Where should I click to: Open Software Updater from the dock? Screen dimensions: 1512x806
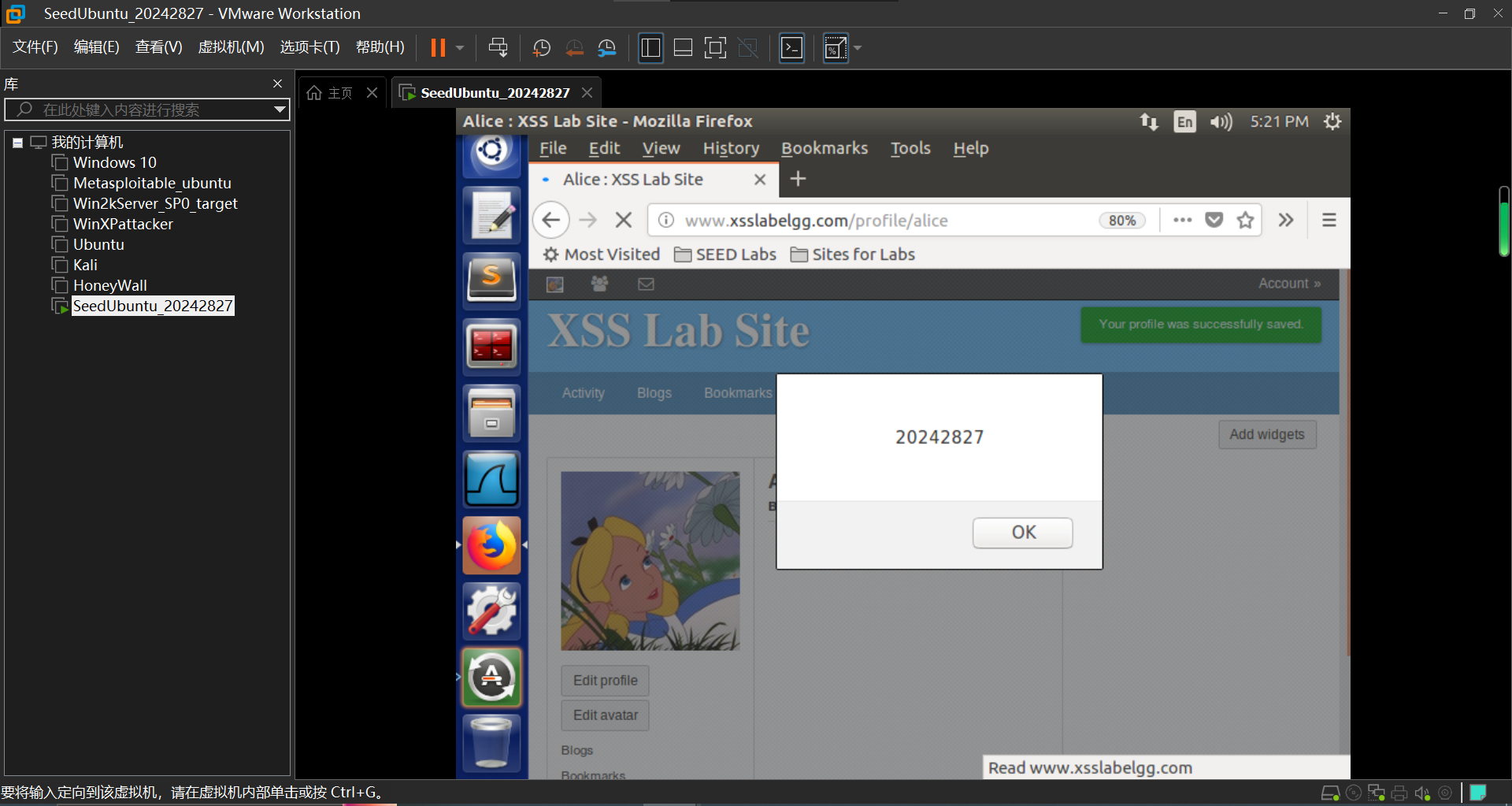(491, 678)
